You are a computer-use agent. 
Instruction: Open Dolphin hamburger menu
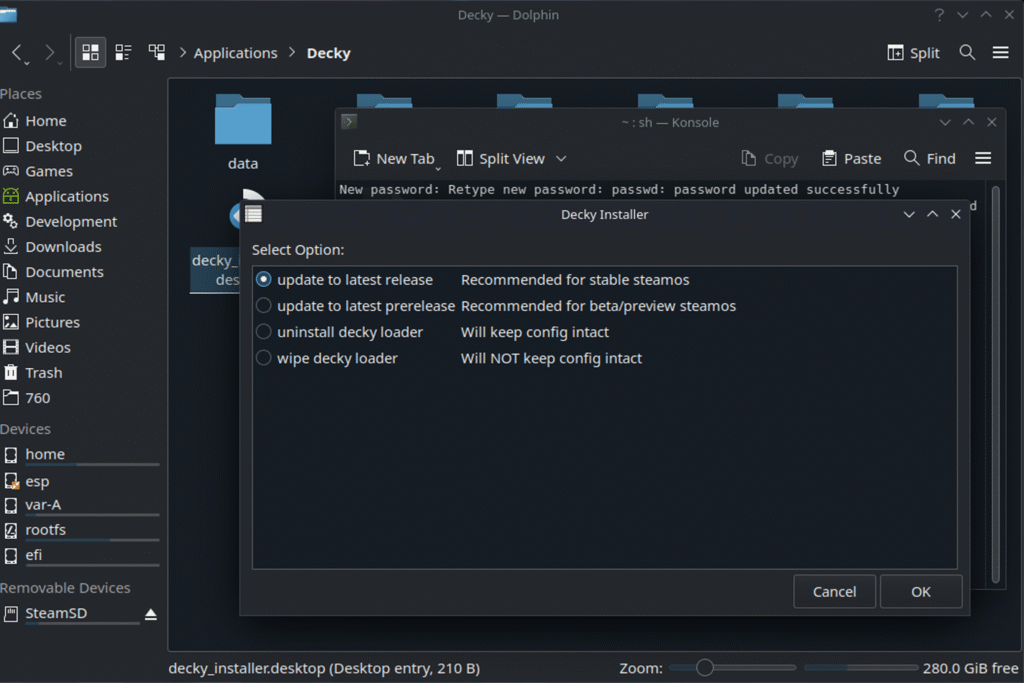coord(1000,52)
